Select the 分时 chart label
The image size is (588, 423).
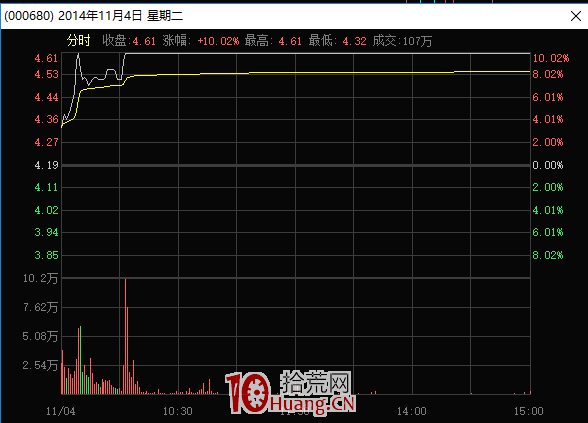point(79,40)
